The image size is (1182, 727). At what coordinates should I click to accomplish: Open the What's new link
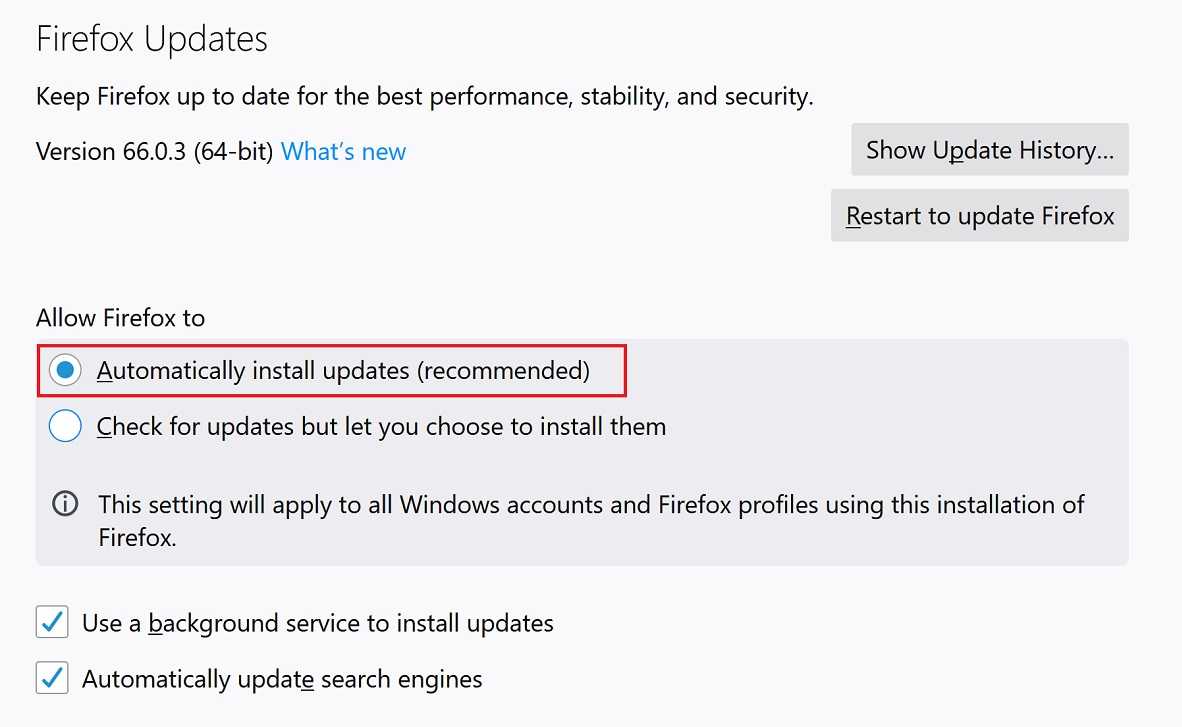(x=343, y=152)
